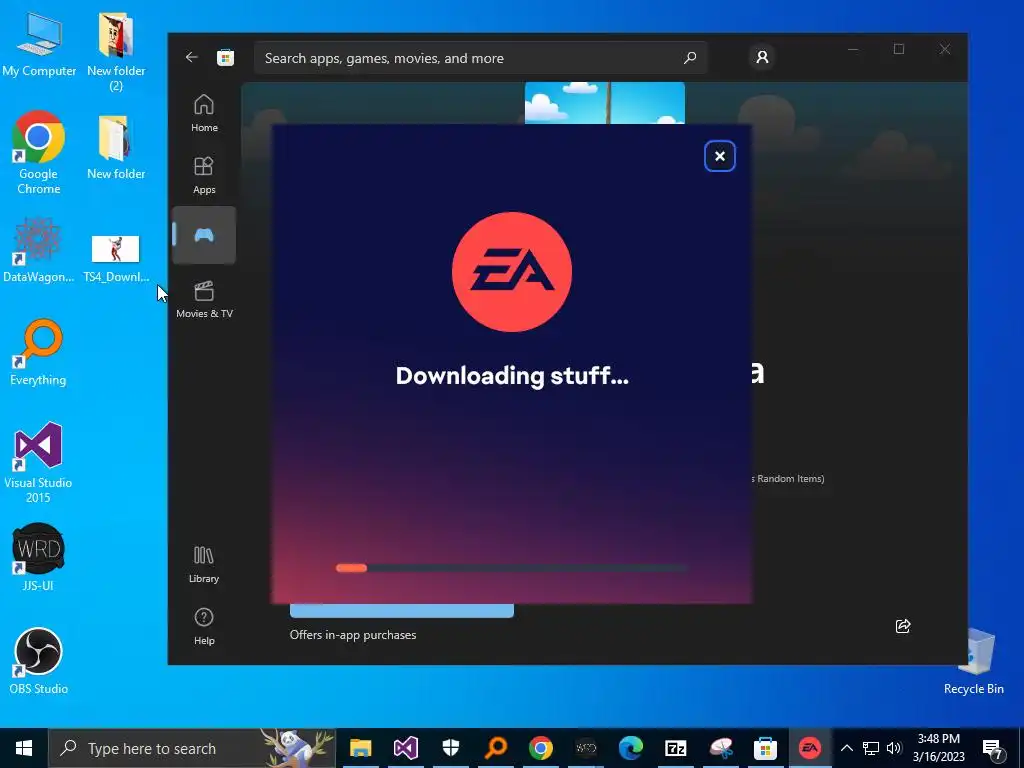Go back in Microsoft Store
The width and height of the screenshot is (1024, 768).
click(x=191, y=57)
